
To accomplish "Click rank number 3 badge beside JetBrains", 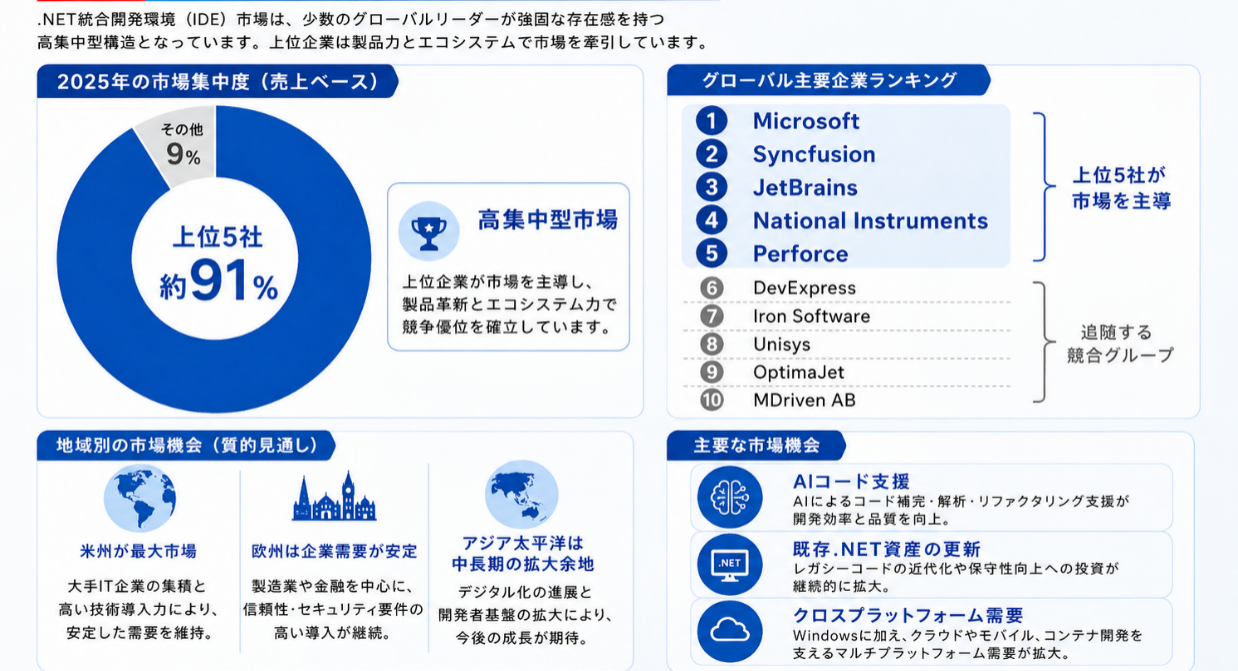I will click(x=711, y=187).
